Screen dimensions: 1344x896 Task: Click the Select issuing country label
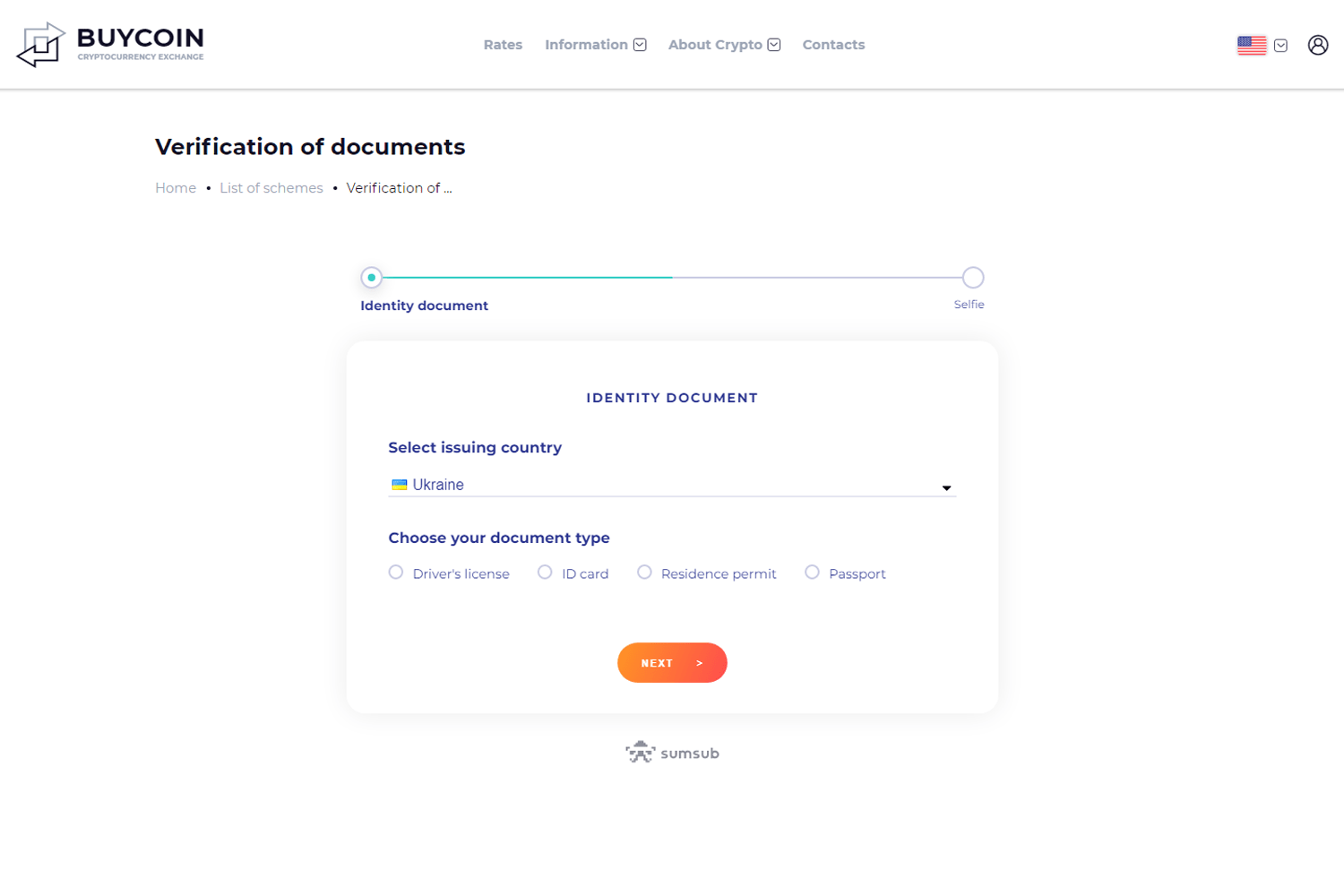475,448
